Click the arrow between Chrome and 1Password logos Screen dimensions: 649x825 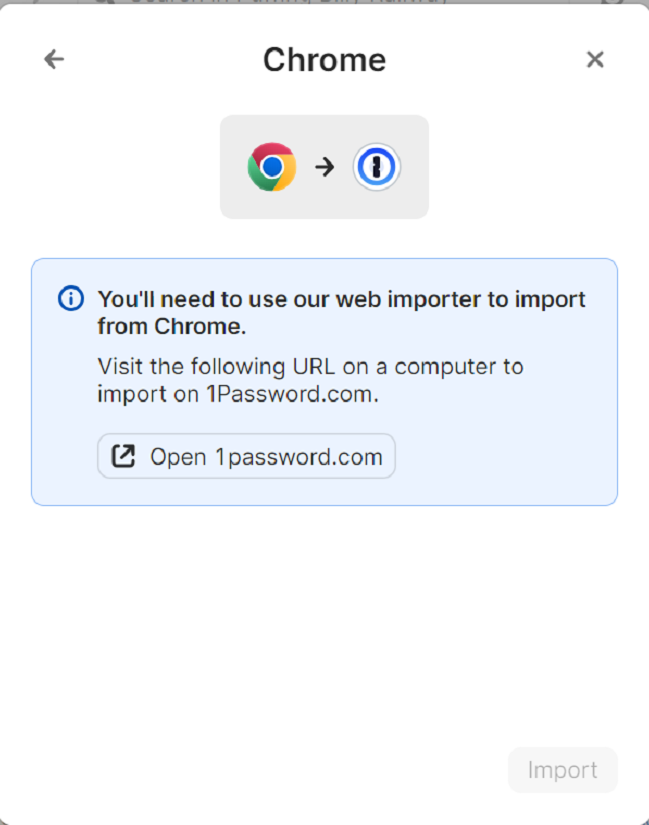(325, 167)
